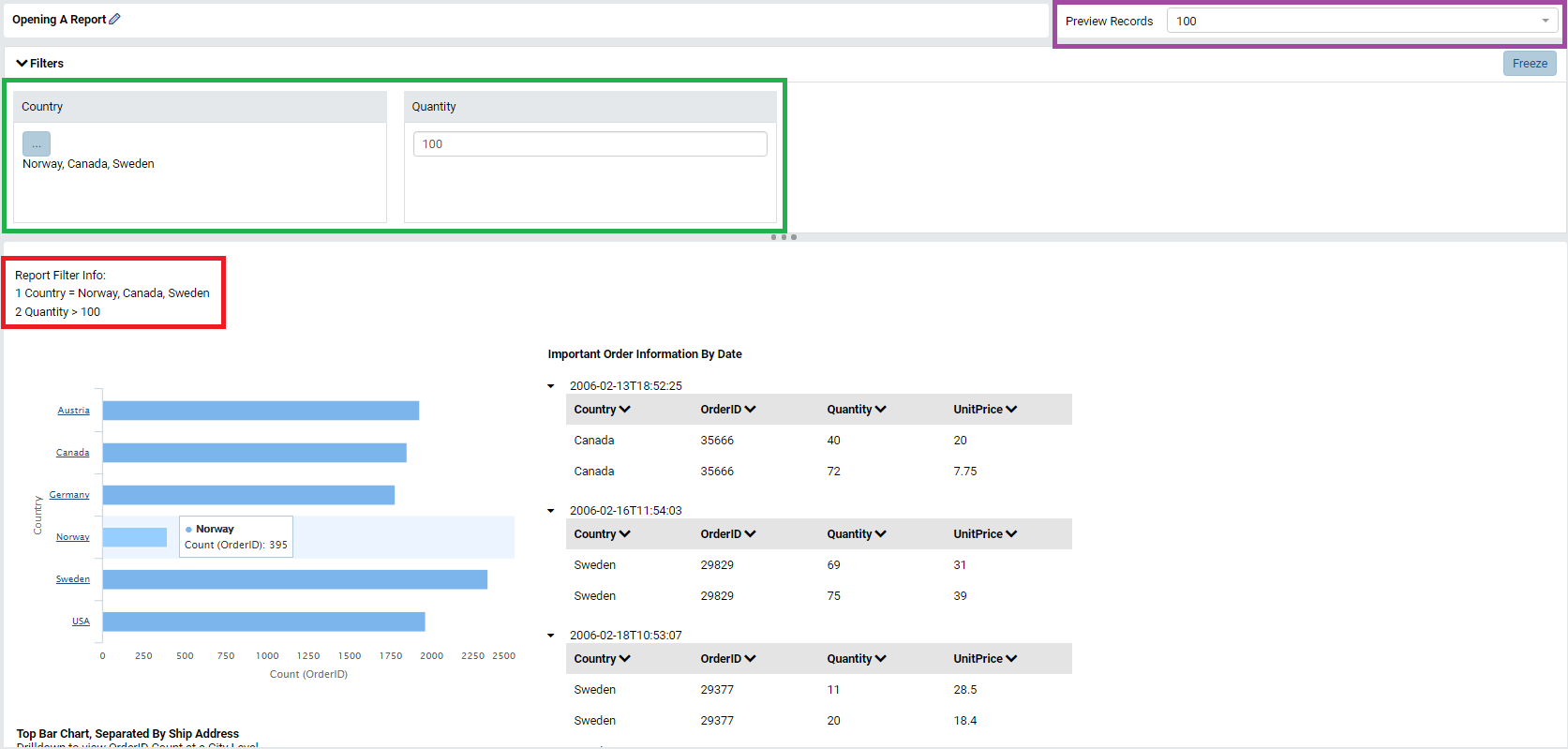Viewport: 1568px width, 749px height.
Task: Click the Opening A Report title
Action: [59, 20]
